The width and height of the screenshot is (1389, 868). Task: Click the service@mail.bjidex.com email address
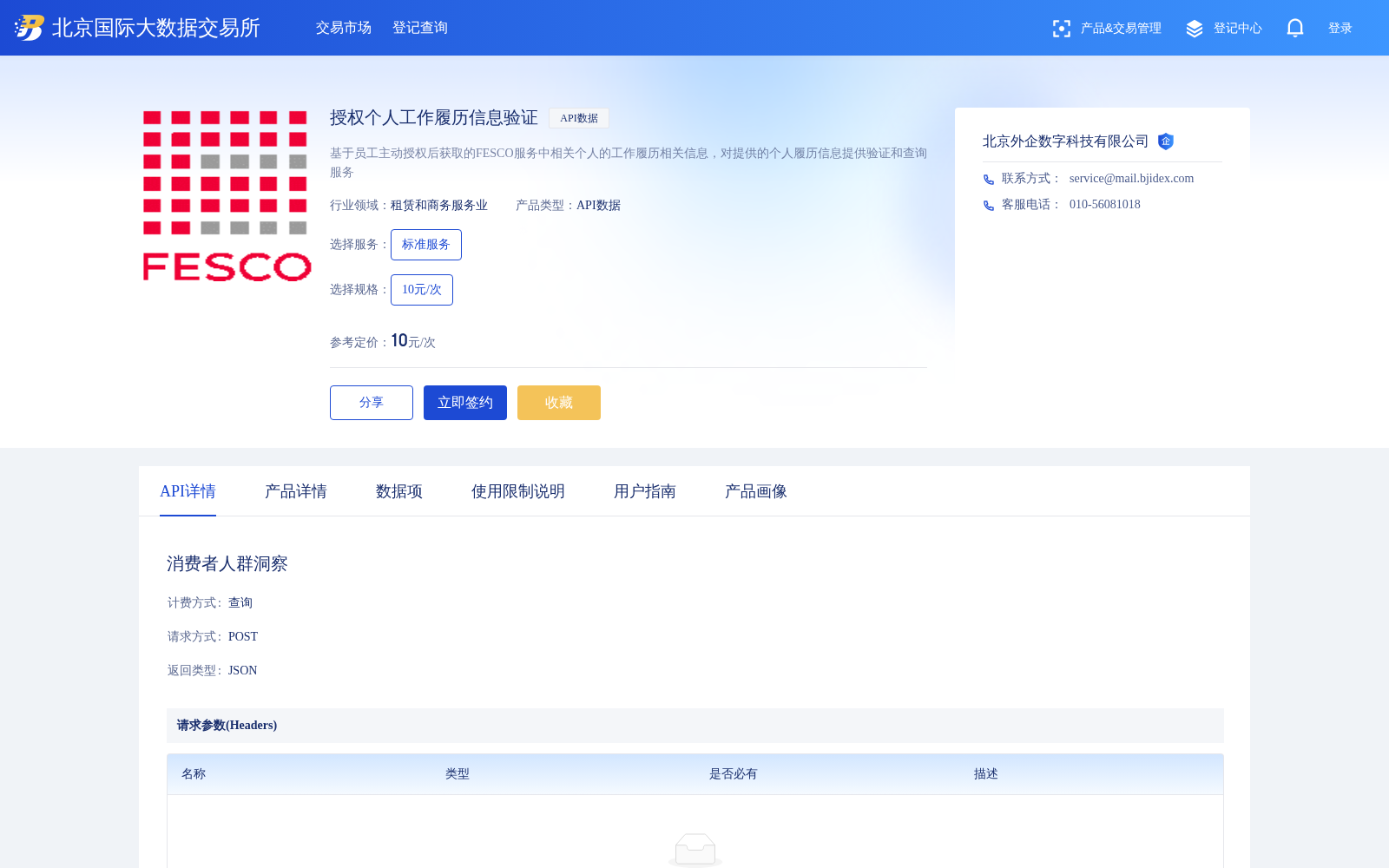[1131, 179]
